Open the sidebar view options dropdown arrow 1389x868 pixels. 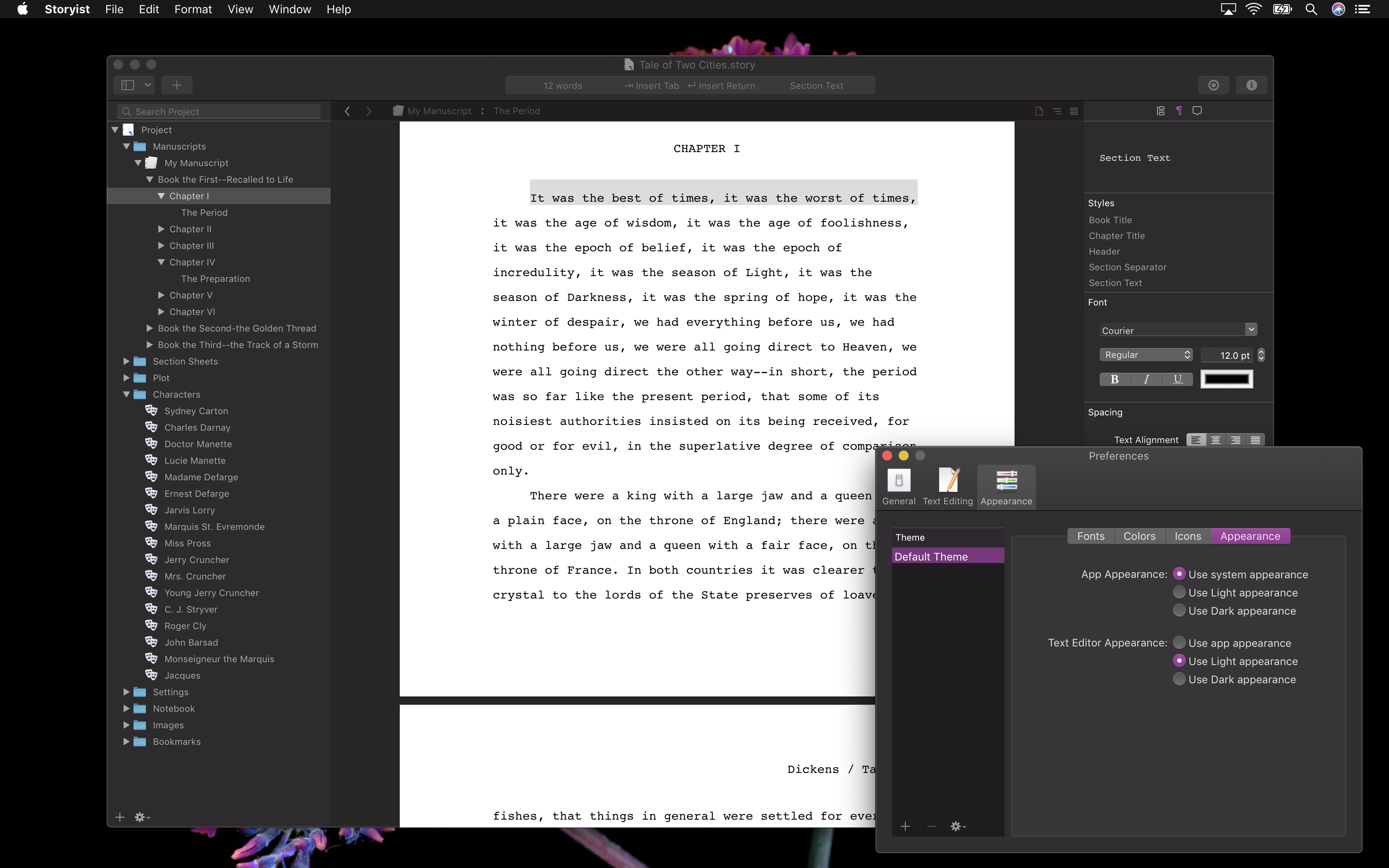coord(148,85)
